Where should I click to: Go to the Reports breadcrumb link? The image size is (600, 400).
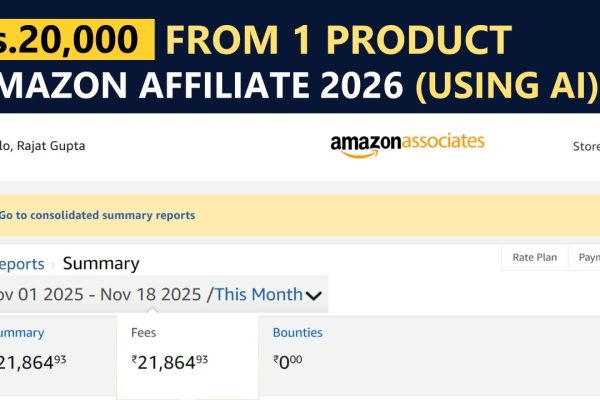22,264
